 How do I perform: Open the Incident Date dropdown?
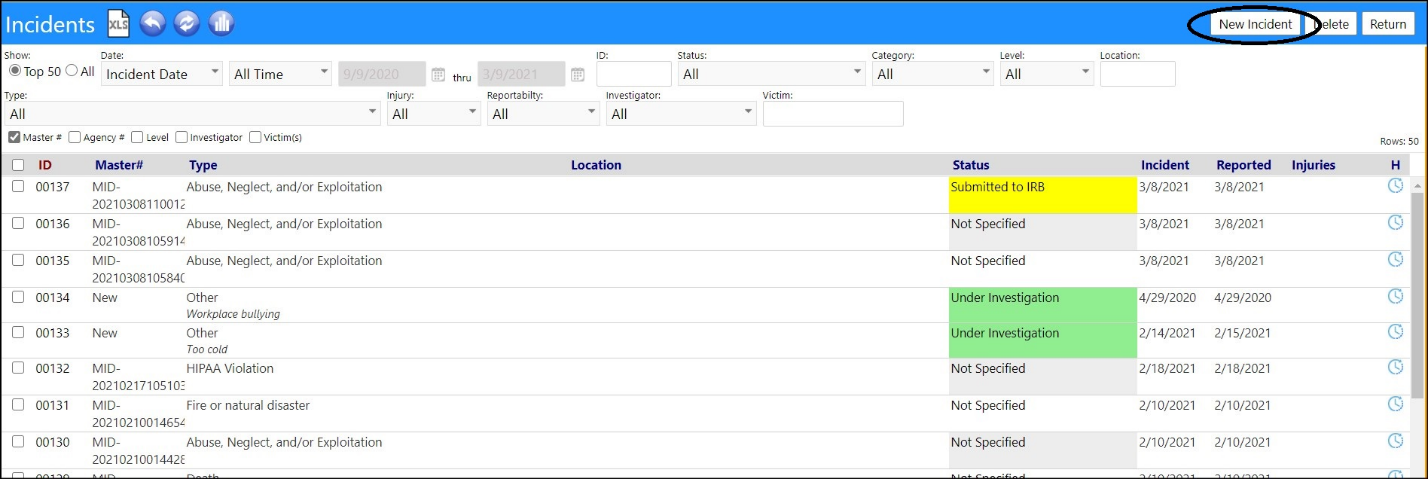(x=162, y=74)
